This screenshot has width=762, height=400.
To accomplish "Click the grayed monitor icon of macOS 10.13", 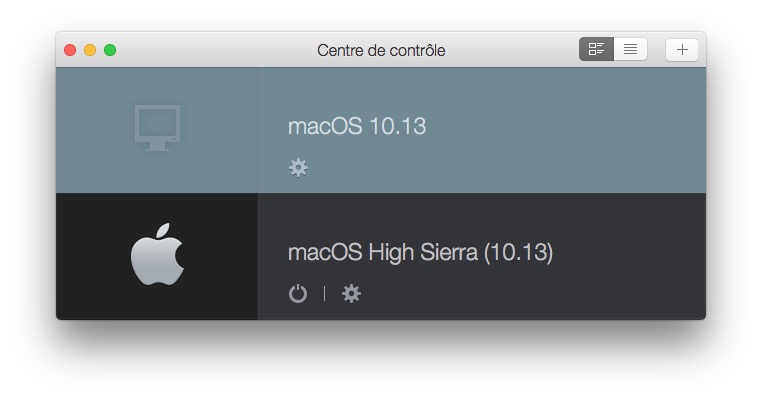I will (x=157, y=128).
